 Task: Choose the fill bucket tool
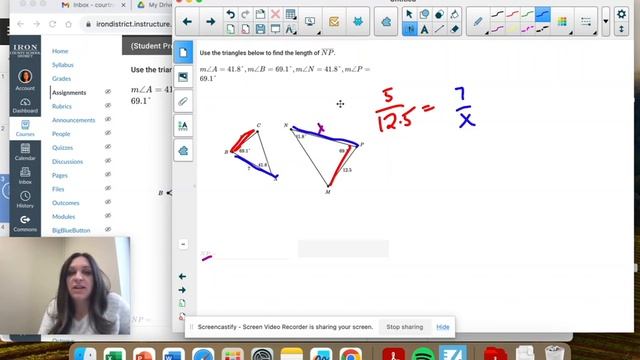pos(454,14)
